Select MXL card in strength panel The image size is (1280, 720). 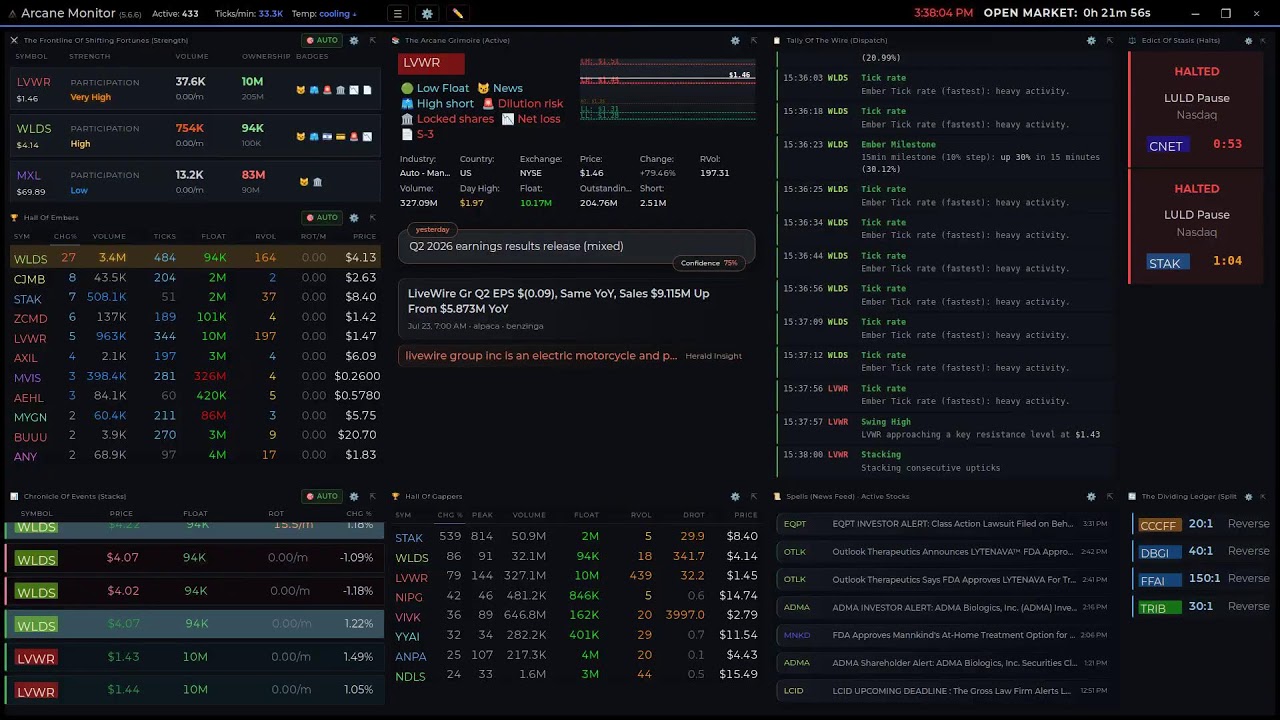pos(194,182)
